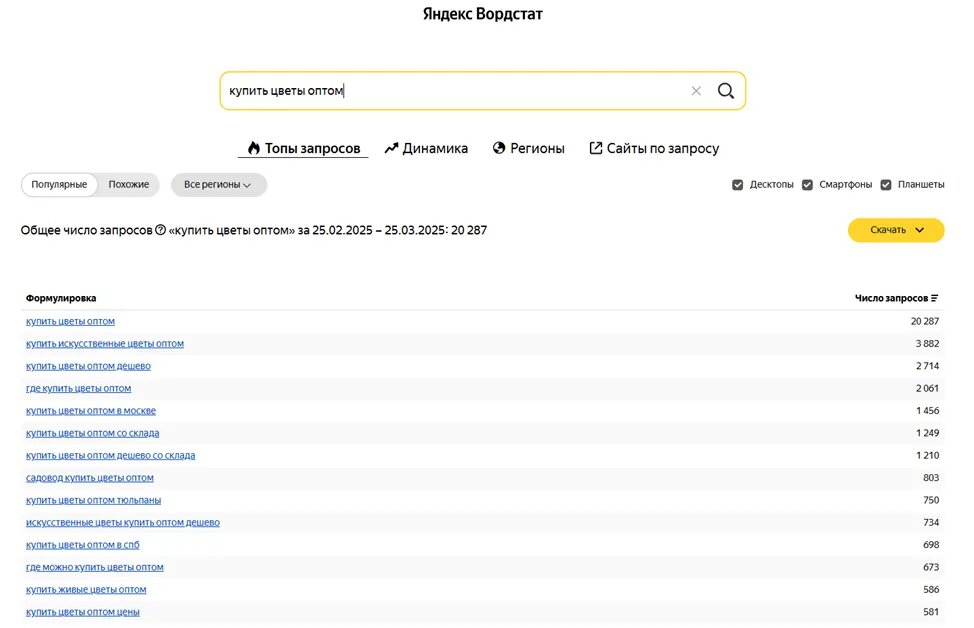
Task: Open the link купить цветы оптом дешево
Action: pyautogui.click(x=88, y=366)
